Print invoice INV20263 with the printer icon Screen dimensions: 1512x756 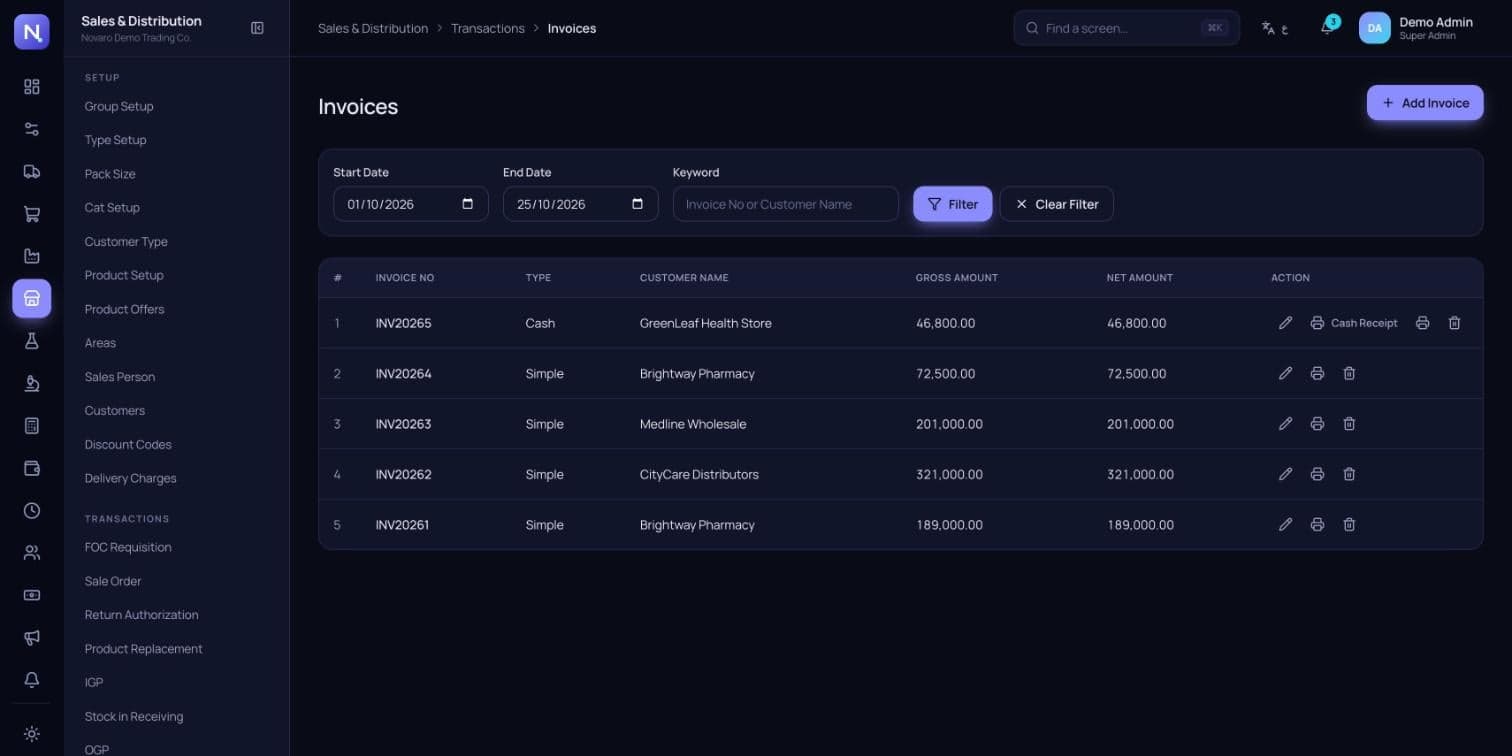click(x=1317, y=424)
